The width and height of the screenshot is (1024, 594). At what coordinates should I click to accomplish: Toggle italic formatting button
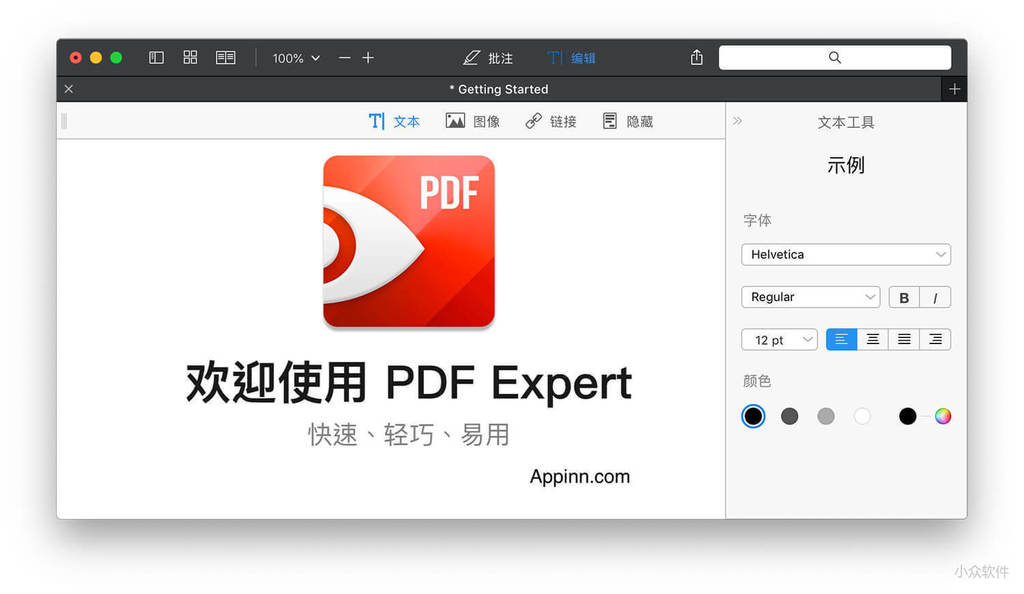tap(935, 298)
